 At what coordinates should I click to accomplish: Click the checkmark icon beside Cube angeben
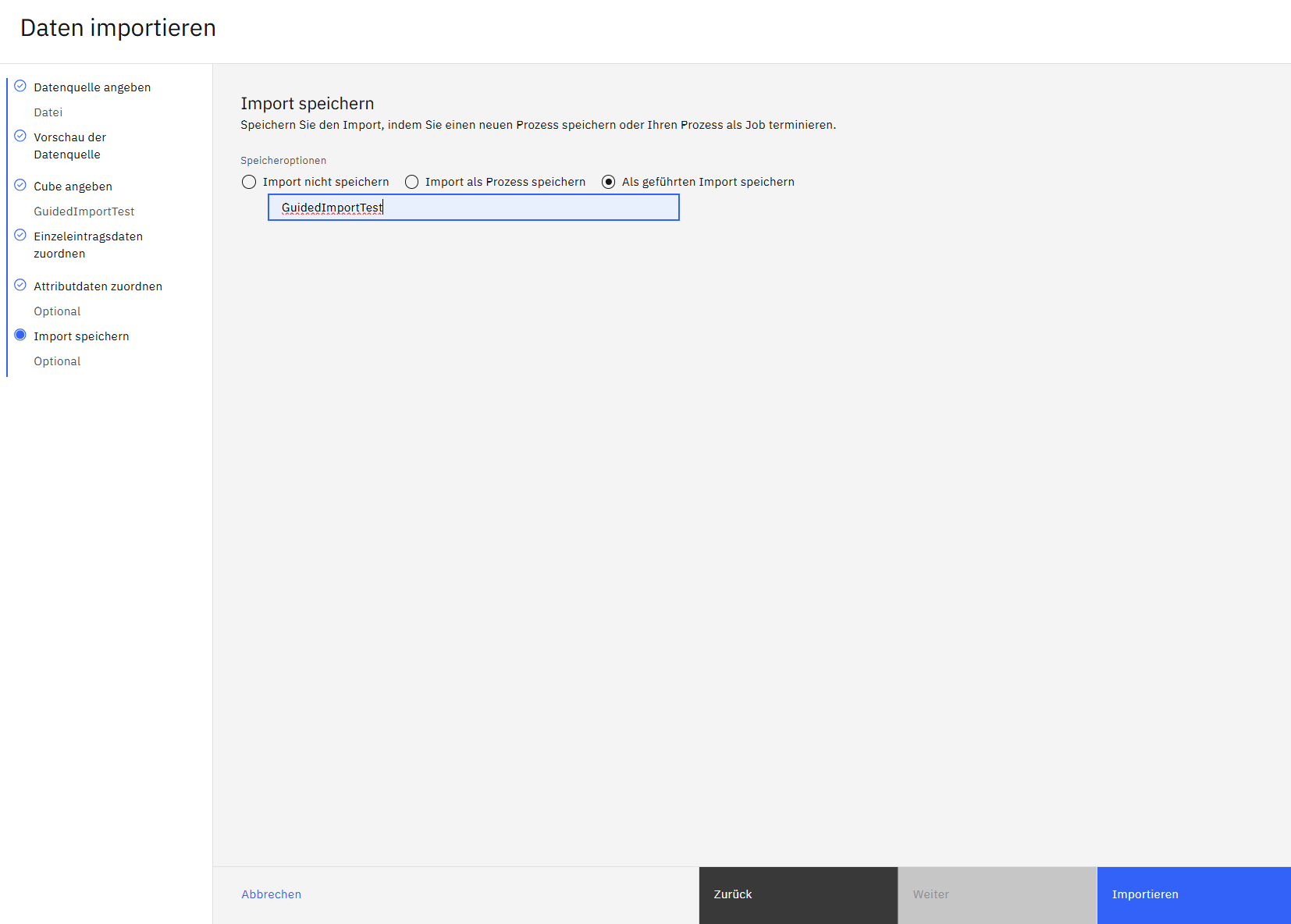pos(20,186)
